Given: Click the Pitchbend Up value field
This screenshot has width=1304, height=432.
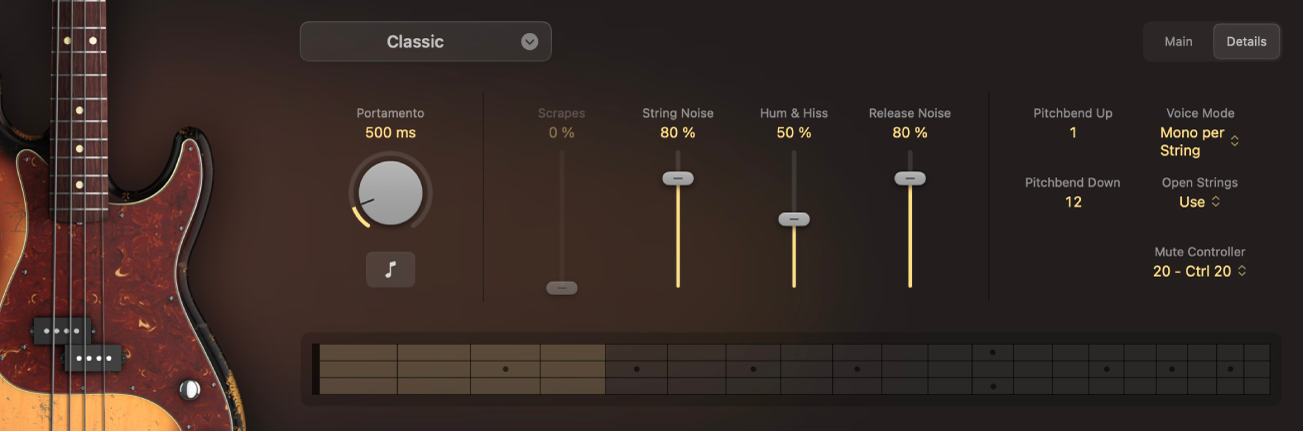Looking at the screenshot, I should 1073,133.
